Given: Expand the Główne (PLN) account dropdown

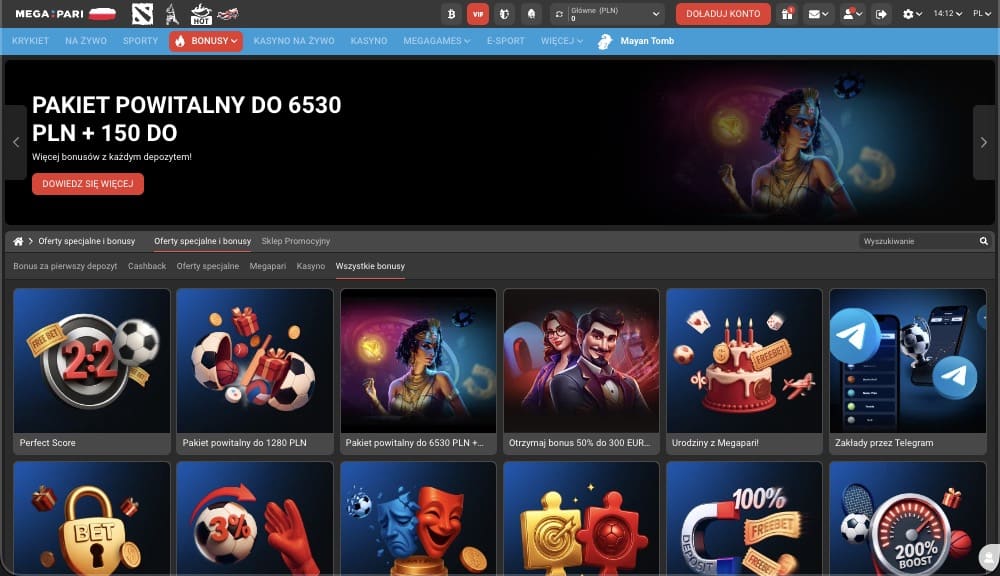Looking at the screenshot, I should pyautogui.click(x=656, y=14).
